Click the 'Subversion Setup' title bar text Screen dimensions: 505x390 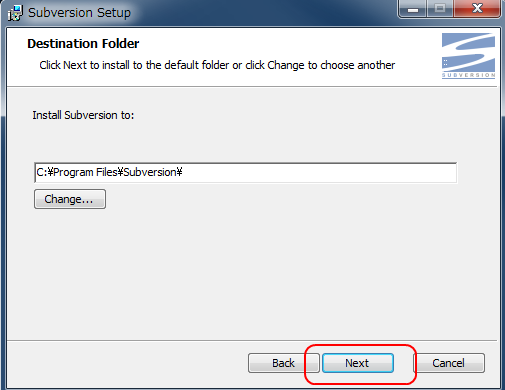(x=79, y=13)
